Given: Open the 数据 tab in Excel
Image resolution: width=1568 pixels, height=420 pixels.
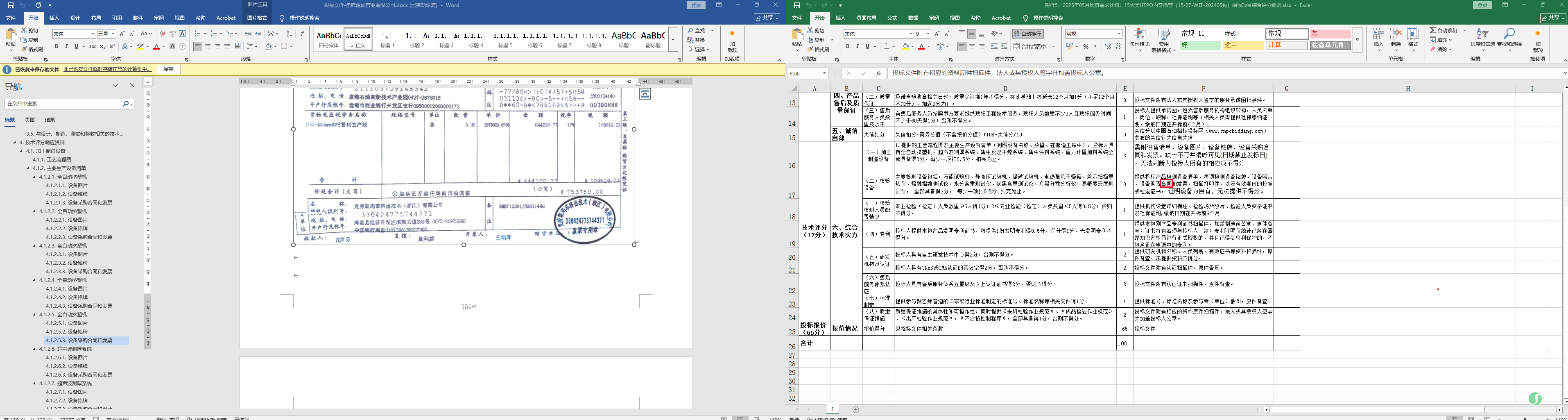Looking at the screenshot, I should tap(913, 18).
